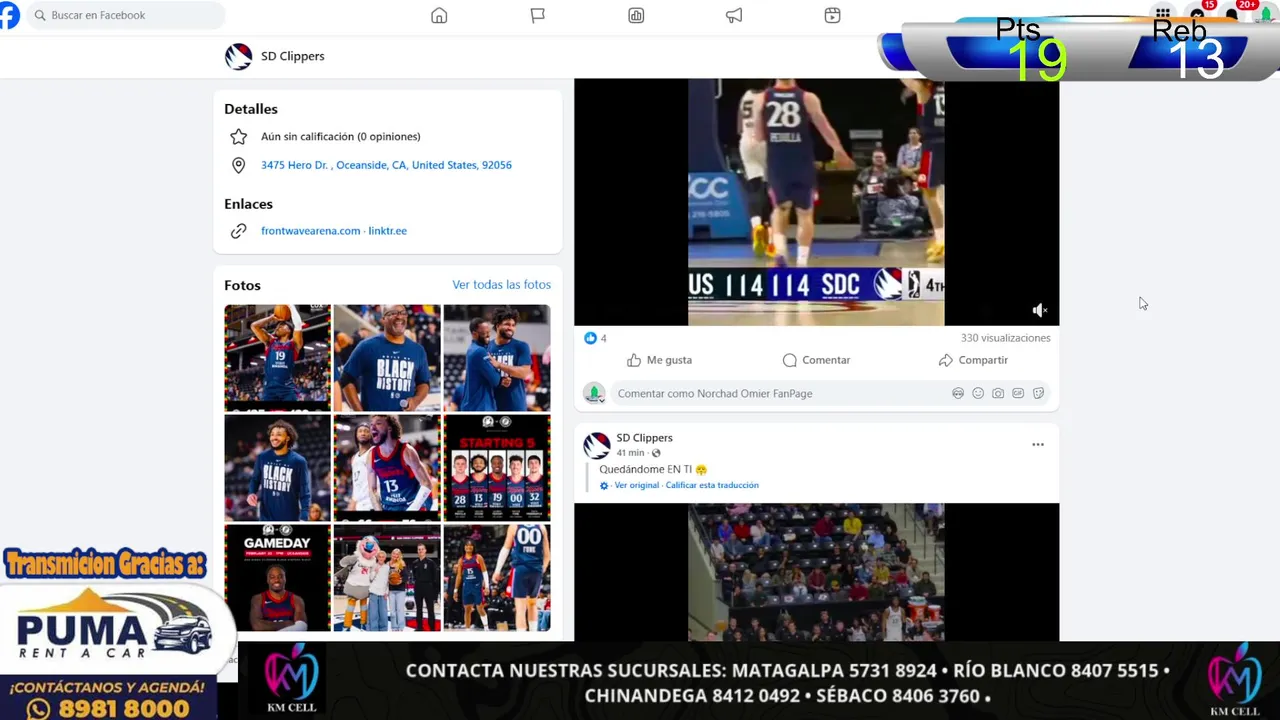Click the Me gusta button
Screen dimensions: 1280x720
coord(659,360)
